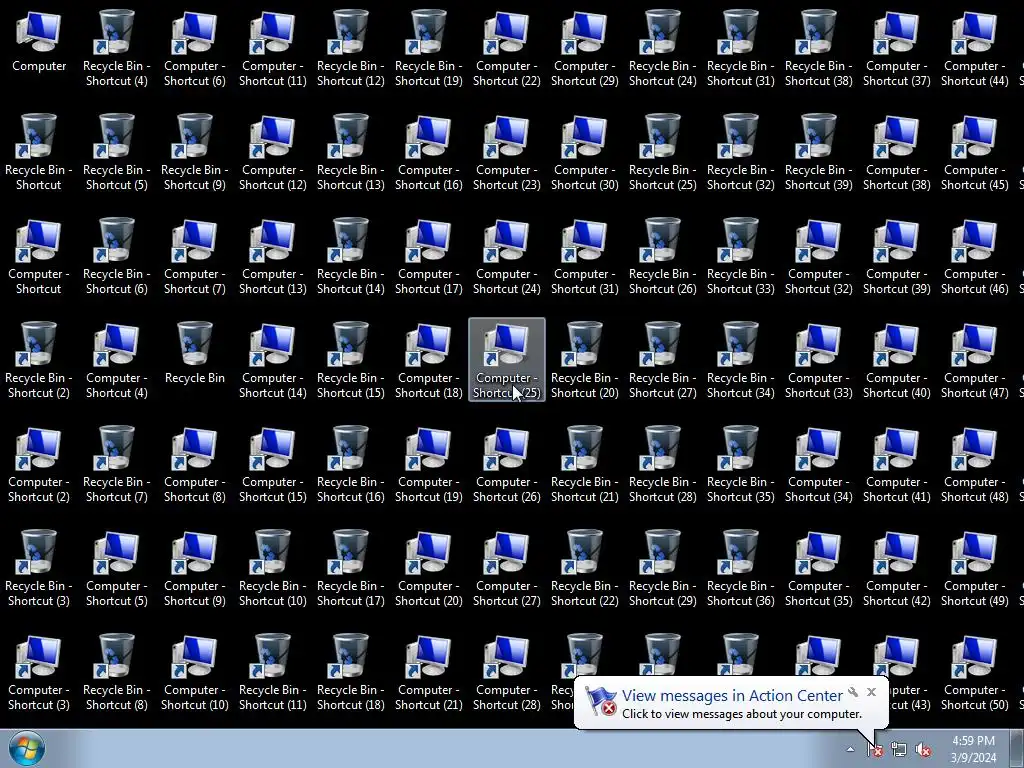Select Recycle Bin - Shortcut (10) icon

272,568
